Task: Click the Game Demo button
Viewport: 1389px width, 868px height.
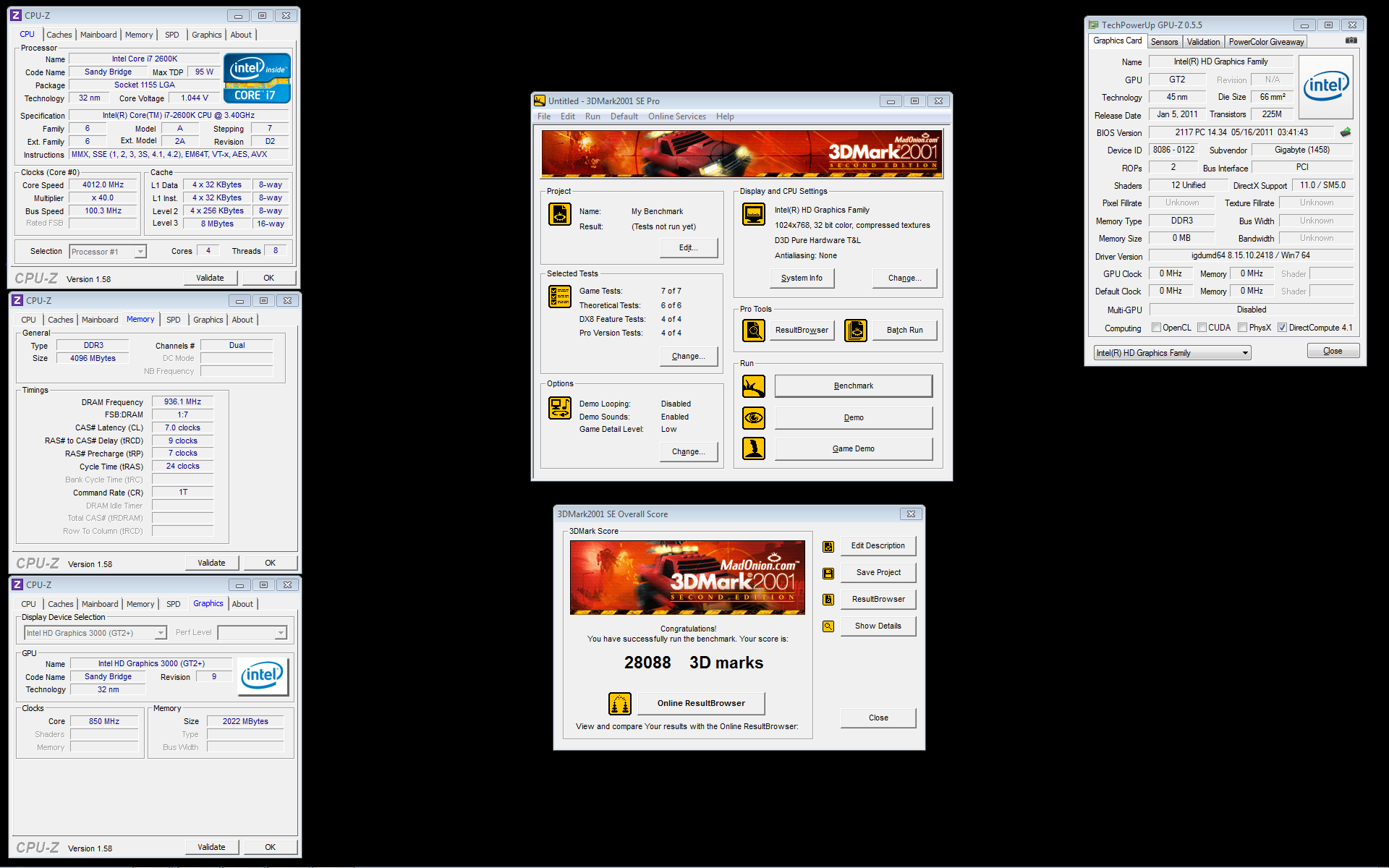Action: click(854, 448)
